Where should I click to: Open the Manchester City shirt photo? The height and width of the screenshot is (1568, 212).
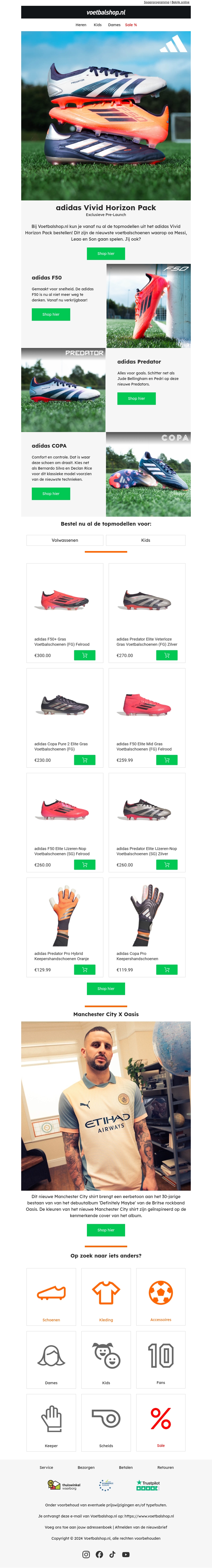click(106, 1105)
